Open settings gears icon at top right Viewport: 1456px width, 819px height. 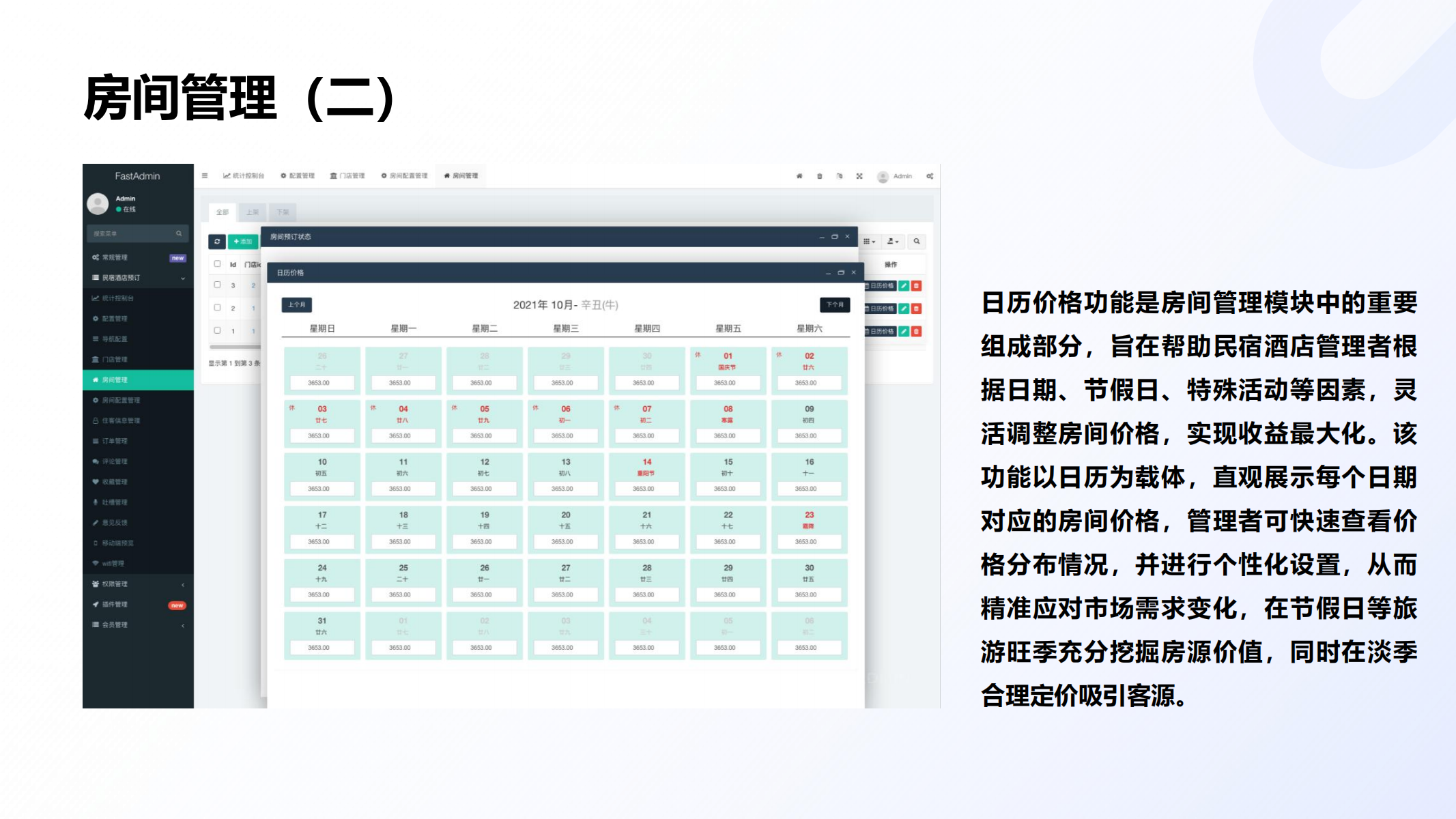click(930, 176)
